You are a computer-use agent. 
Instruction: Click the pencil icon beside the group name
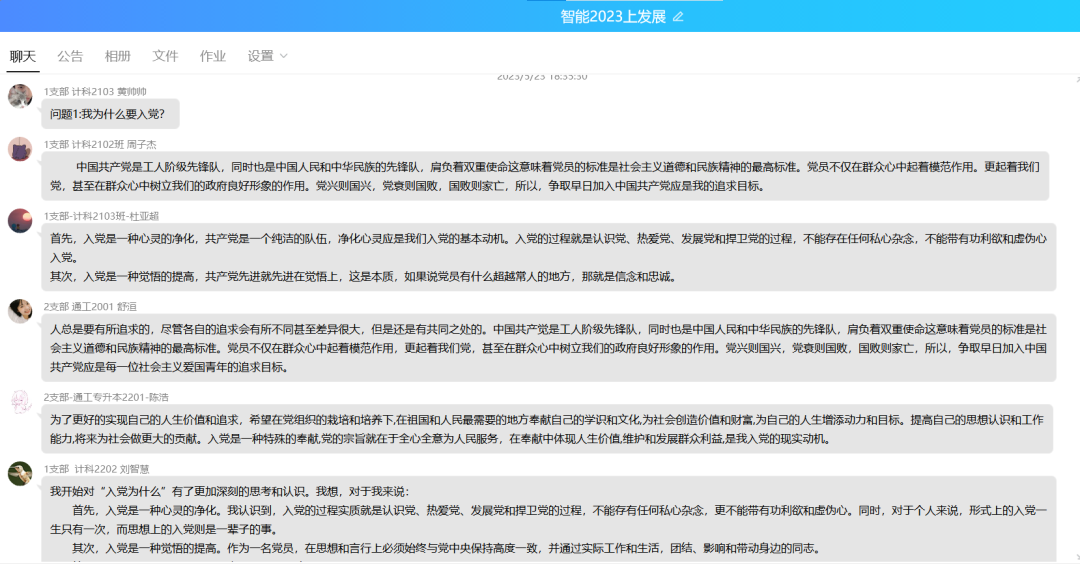point(678,17)
